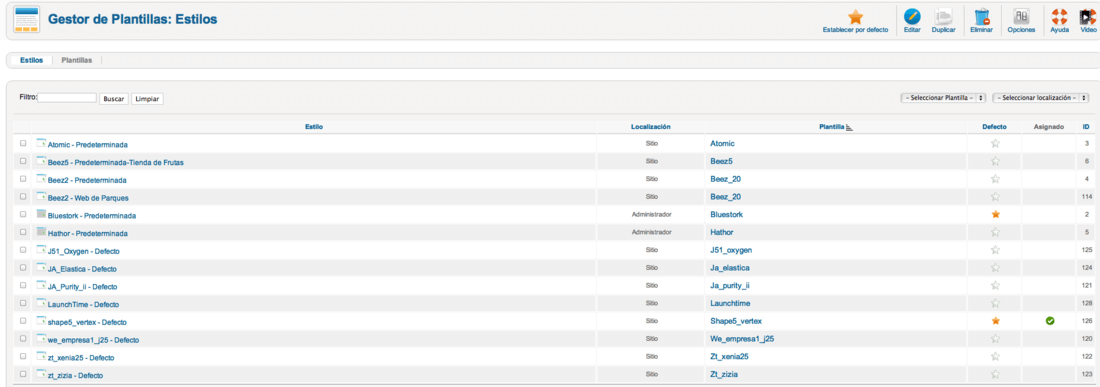The width and height of the screenshot is (1100, 387).
Task: Sort by Estilo column header
Action: click(x=314, y=127)
